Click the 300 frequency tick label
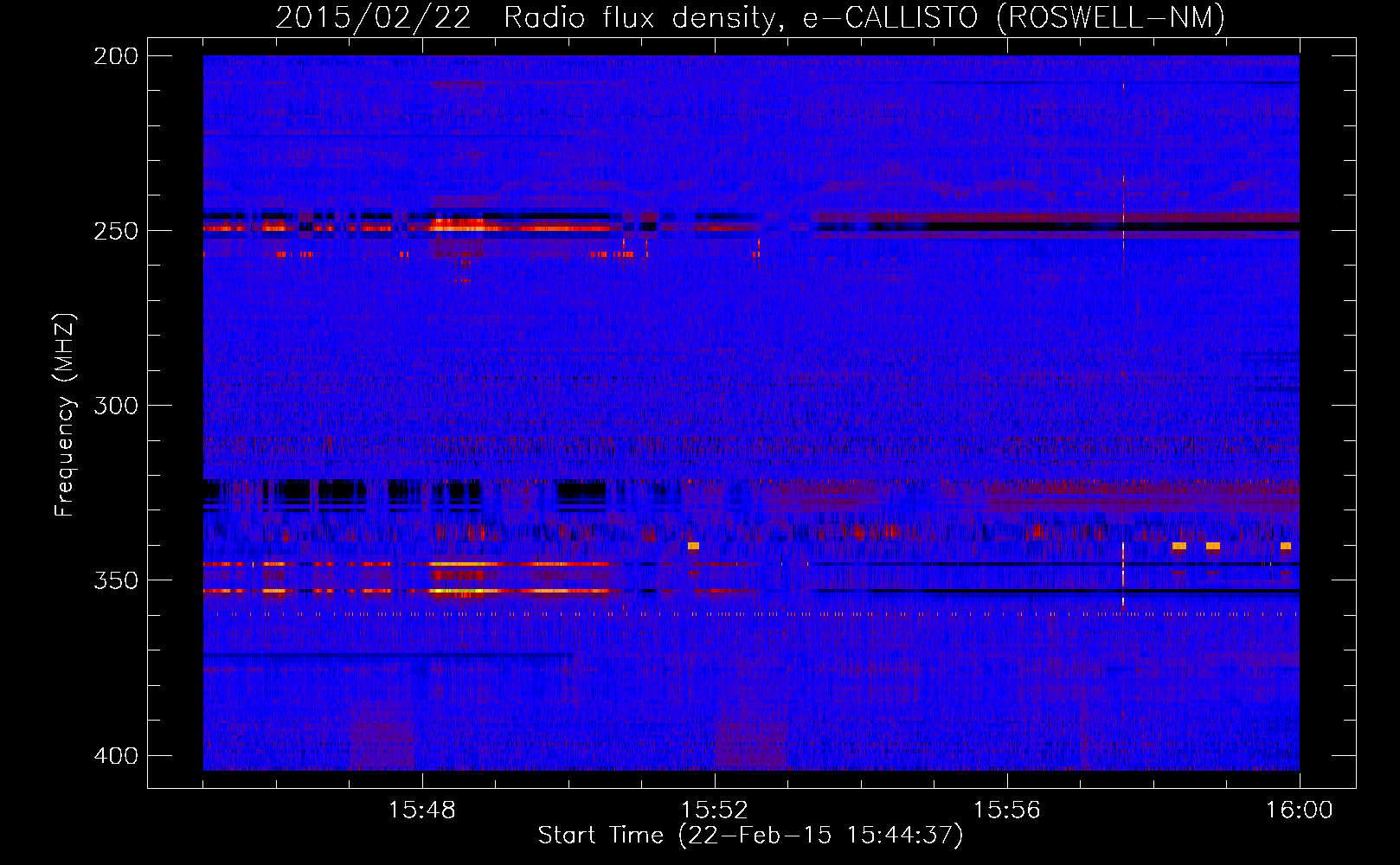Screen dimensions: 1400x865 coord(116,406)
